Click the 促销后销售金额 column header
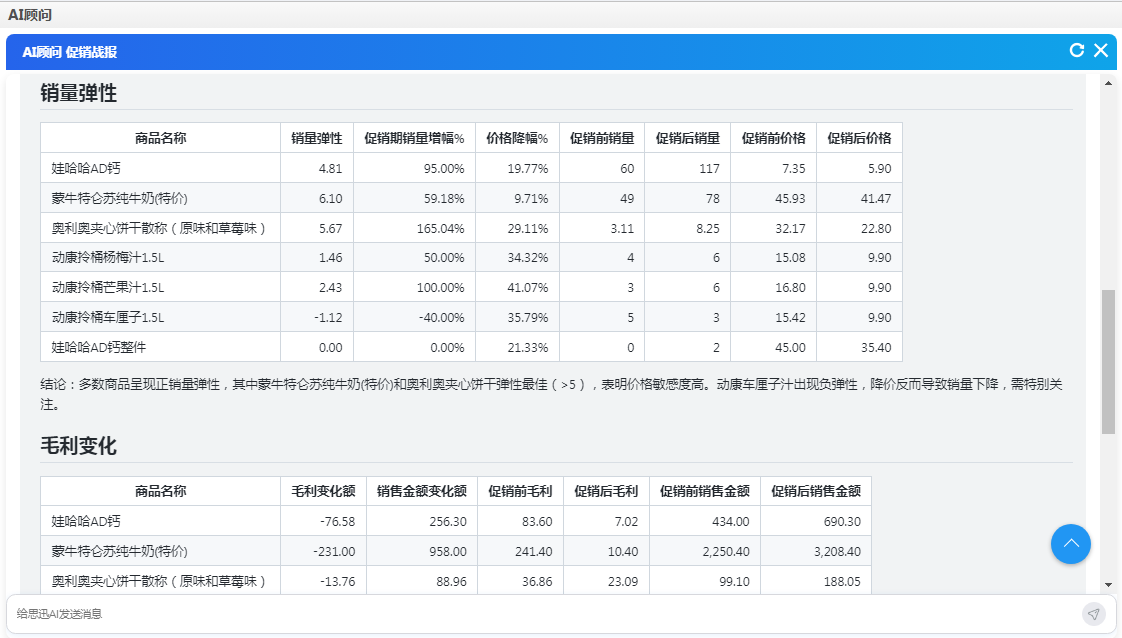 click(816, 491)
